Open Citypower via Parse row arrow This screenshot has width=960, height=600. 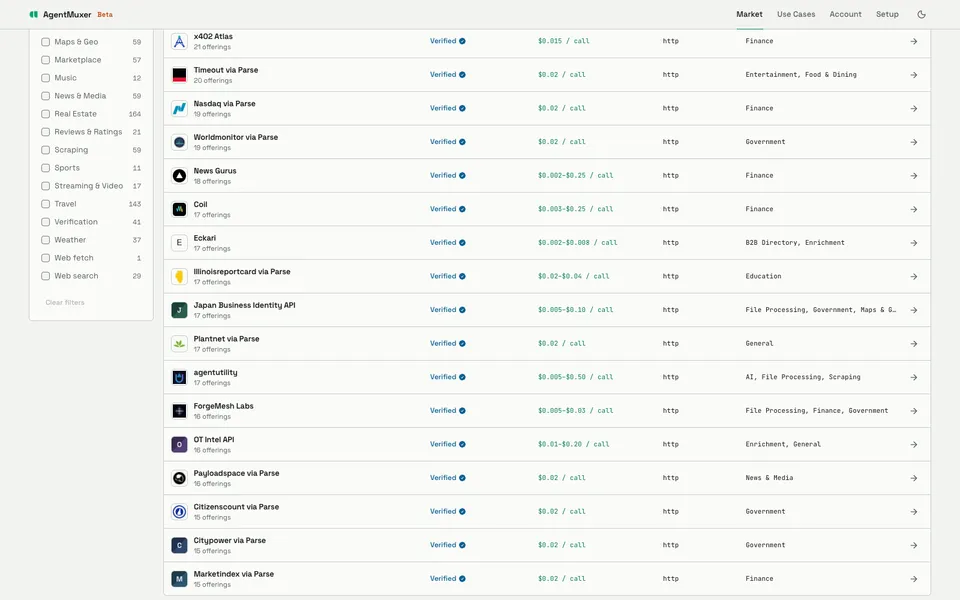pos(913,545)
